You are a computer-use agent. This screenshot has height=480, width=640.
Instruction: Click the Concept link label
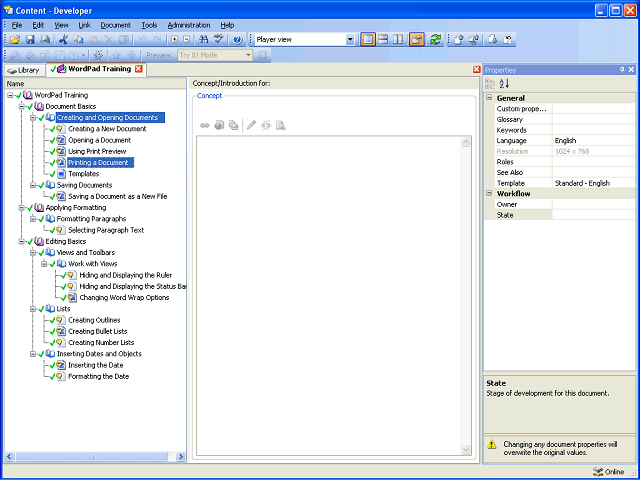click(209, 96)
